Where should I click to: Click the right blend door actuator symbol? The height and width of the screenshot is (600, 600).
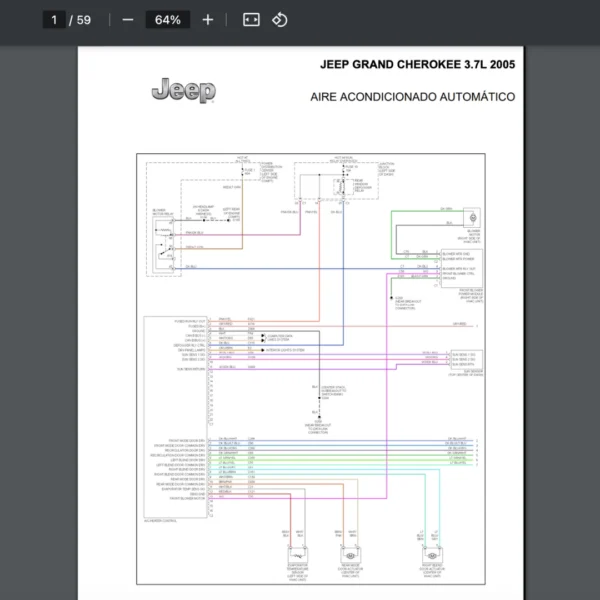(x=432, y=556)
